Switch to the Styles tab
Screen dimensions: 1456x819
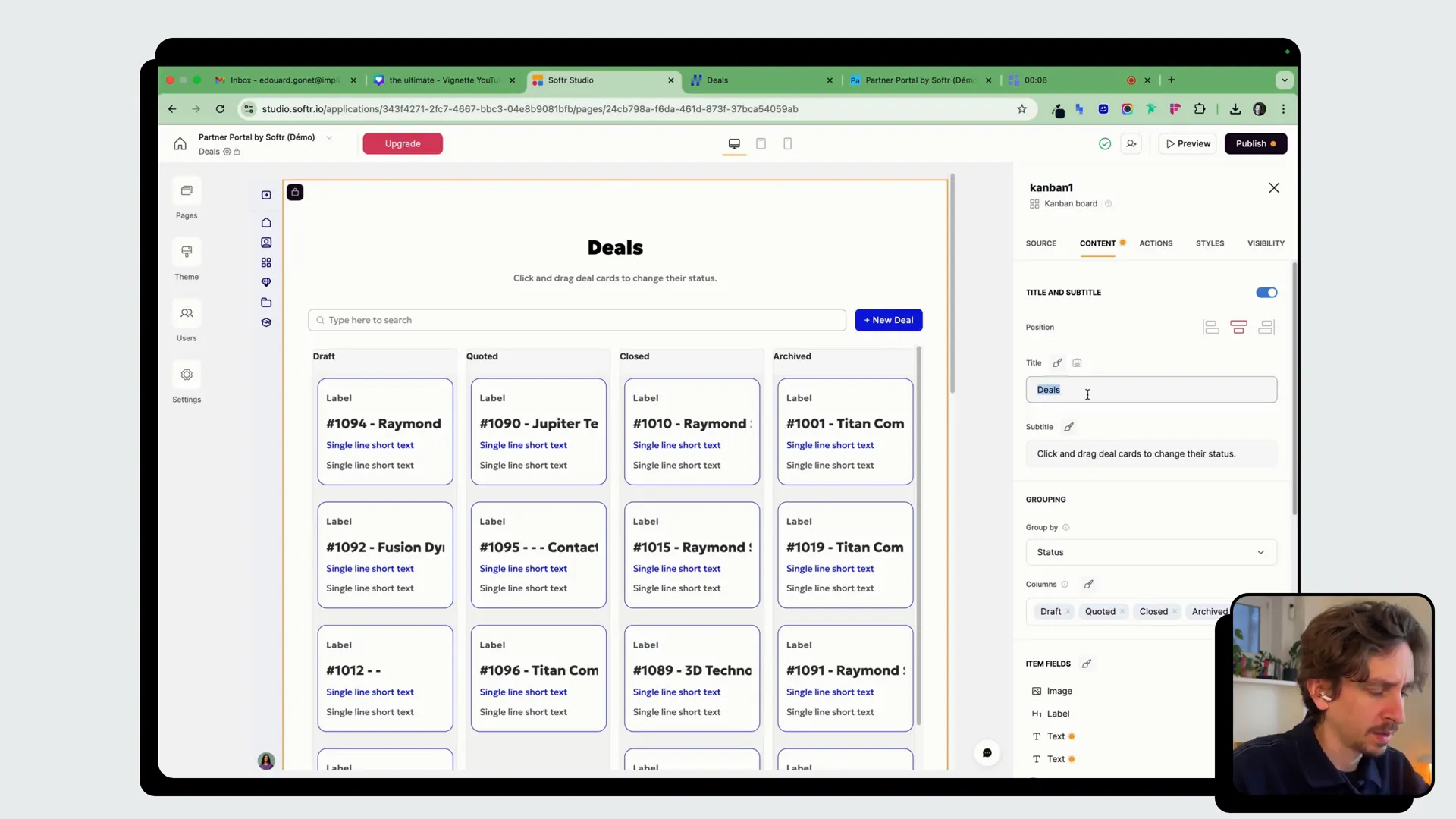1210,244
